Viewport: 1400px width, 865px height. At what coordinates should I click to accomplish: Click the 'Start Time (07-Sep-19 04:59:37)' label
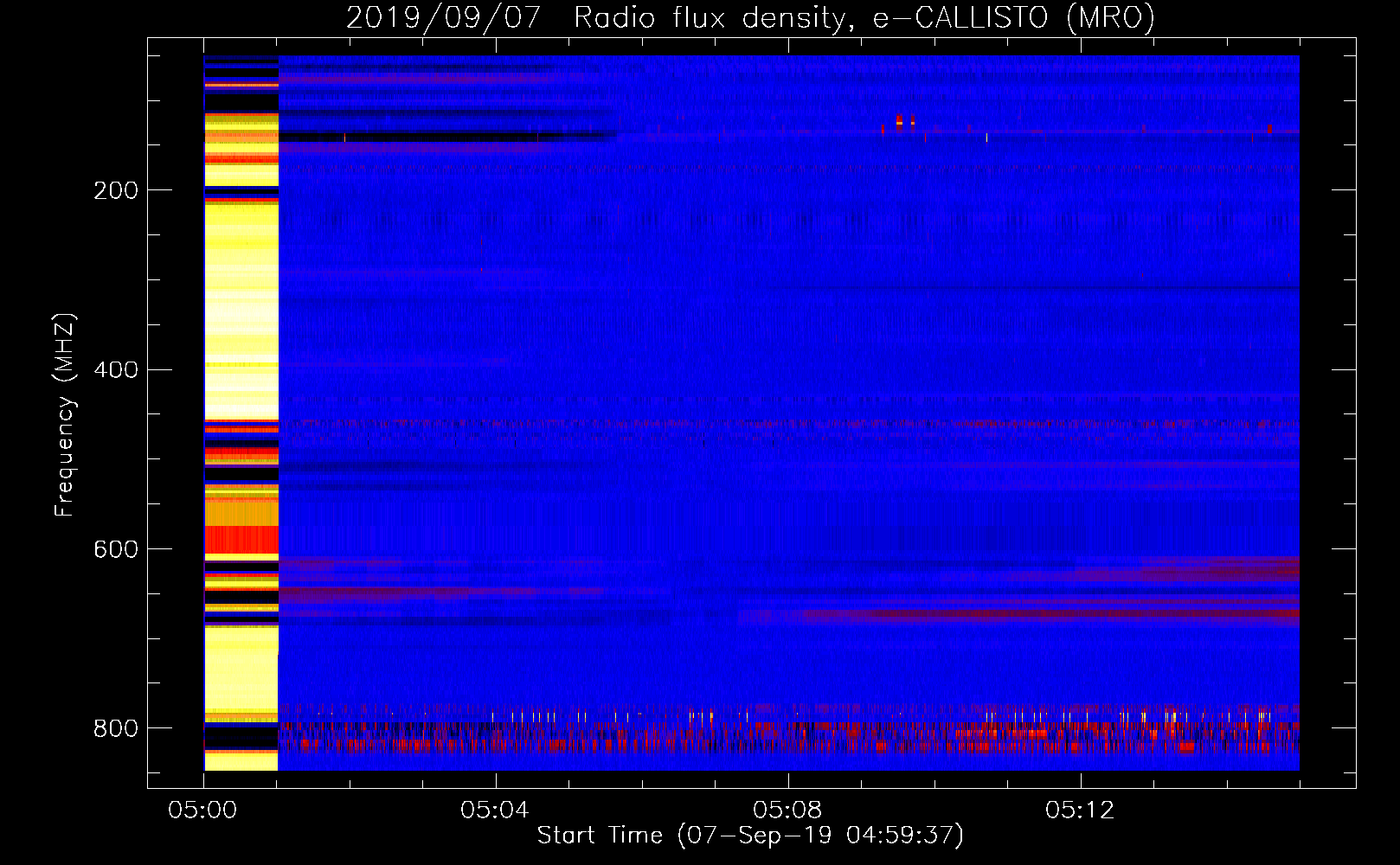(750, 836)
